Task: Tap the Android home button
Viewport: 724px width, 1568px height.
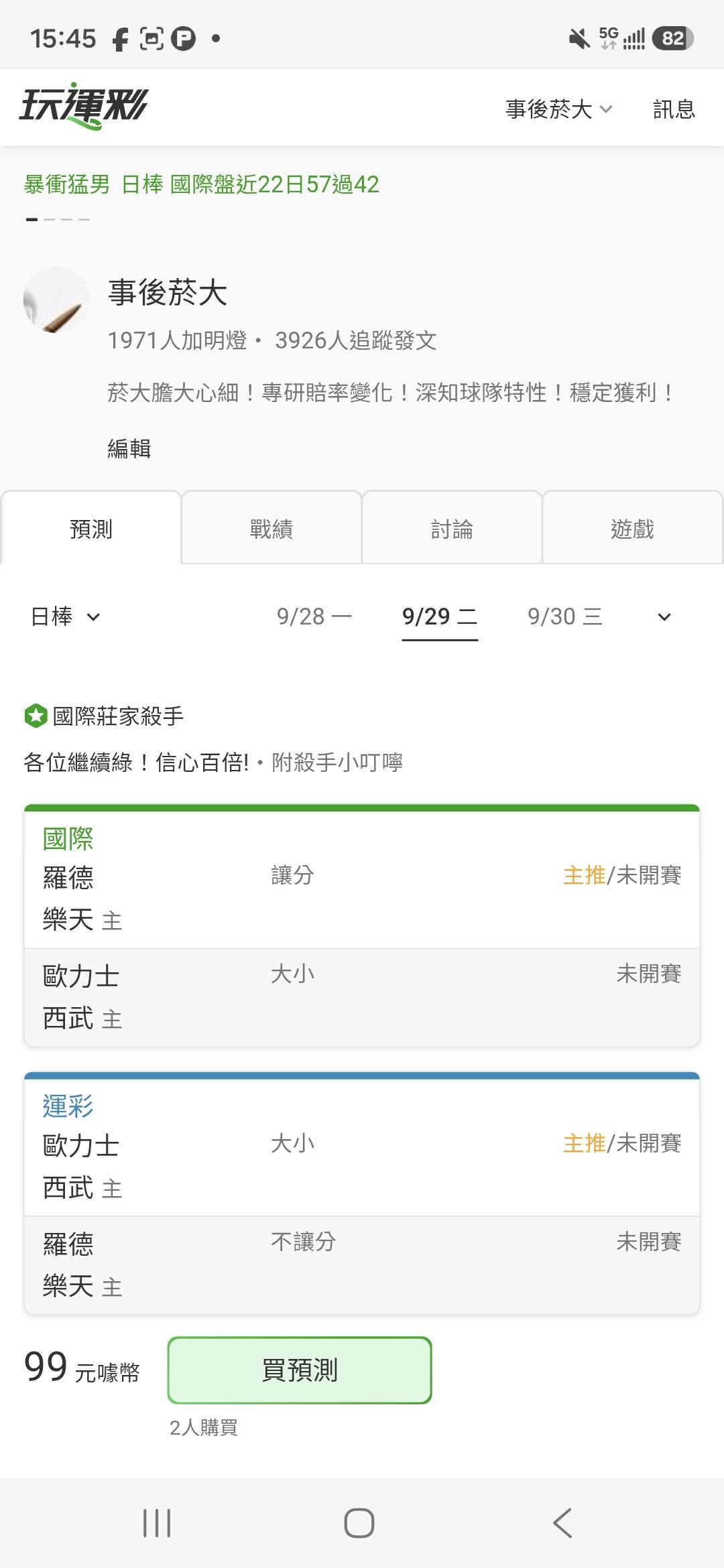Action: [359, 1523]
